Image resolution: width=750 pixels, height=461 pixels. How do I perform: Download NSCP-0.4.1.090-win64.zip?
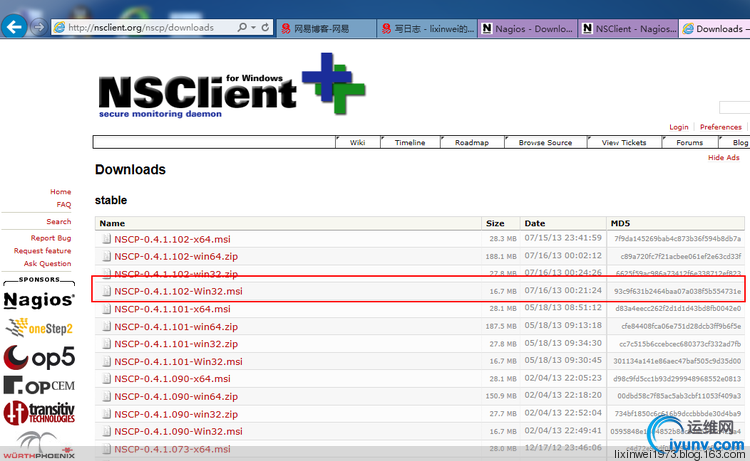point(176,396)
